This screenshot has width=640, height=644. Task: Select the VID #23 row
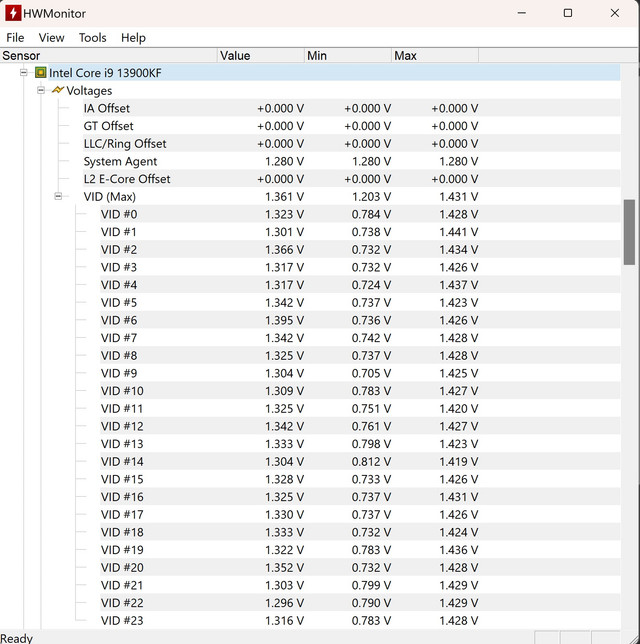click(x=360, y=620)
